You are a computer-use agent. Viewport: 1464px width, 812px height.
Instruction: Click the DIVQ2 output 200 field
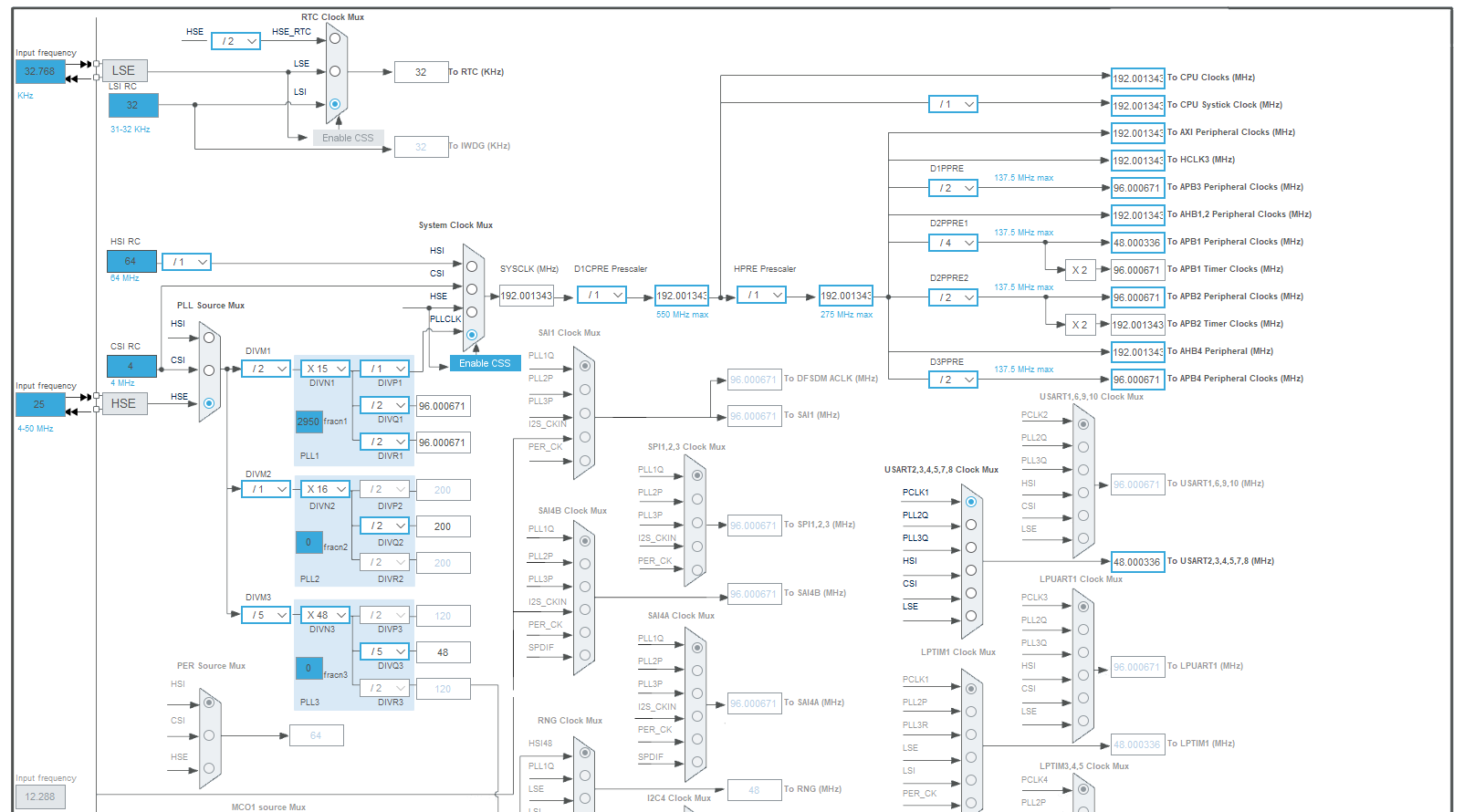click(443, 526)
